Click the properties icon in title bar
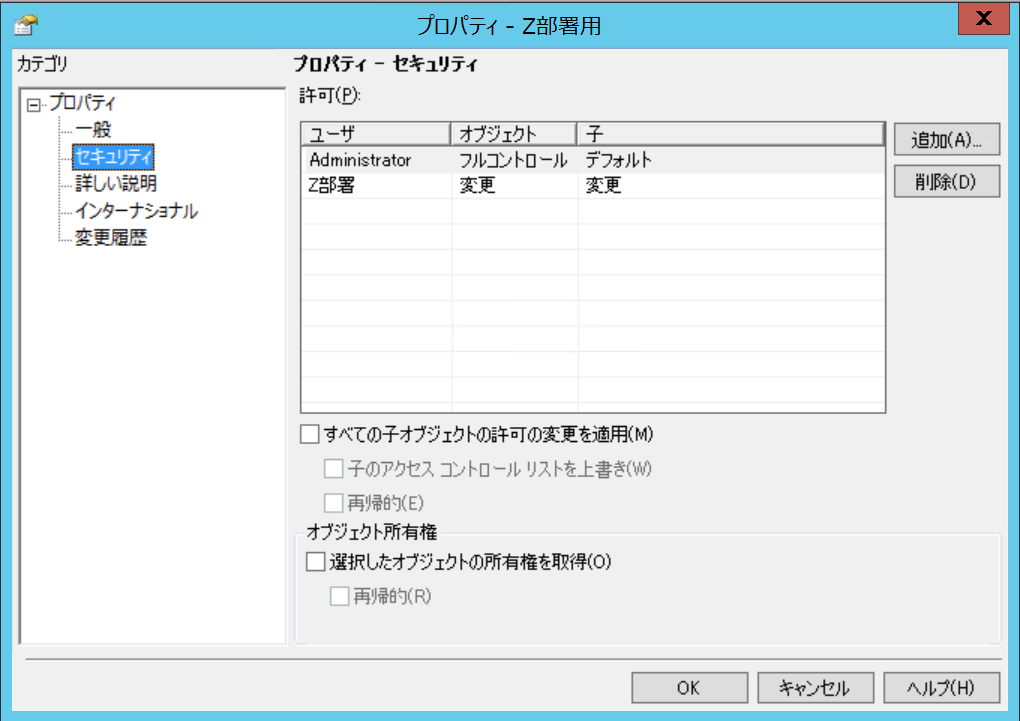The image size is (1020, 721). [26, 25]
